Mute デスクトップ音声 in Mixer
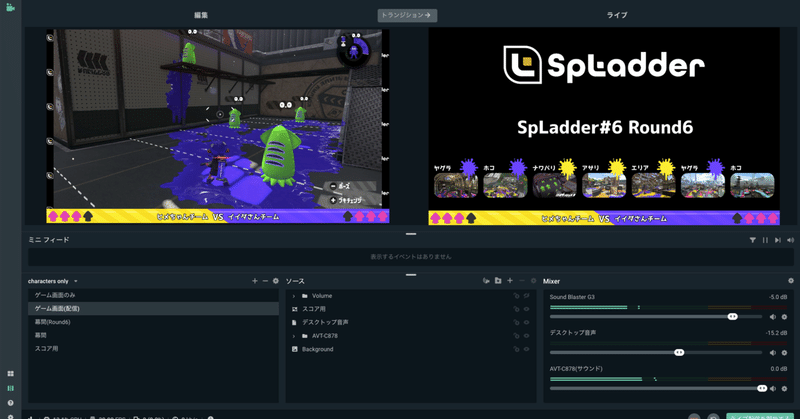The height and width of the screenshot is (419, 800). tap(773, 353)
